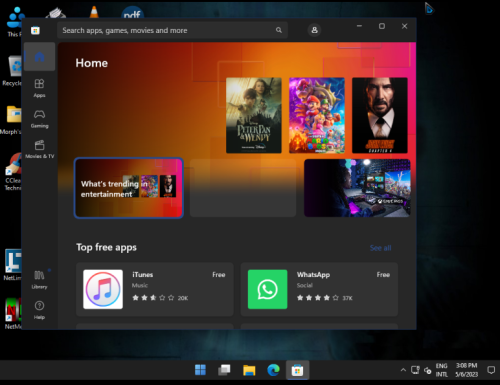Go to the Gaming section

[39, 119]
